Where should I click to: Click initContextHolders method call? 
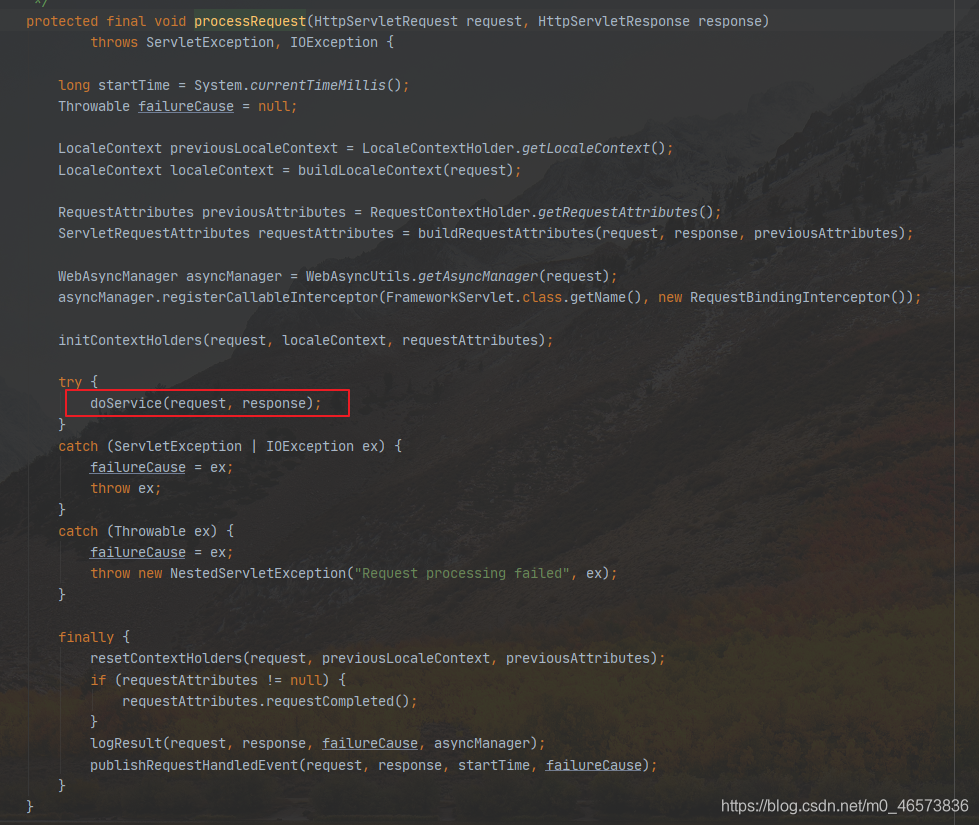coord(130,340)
